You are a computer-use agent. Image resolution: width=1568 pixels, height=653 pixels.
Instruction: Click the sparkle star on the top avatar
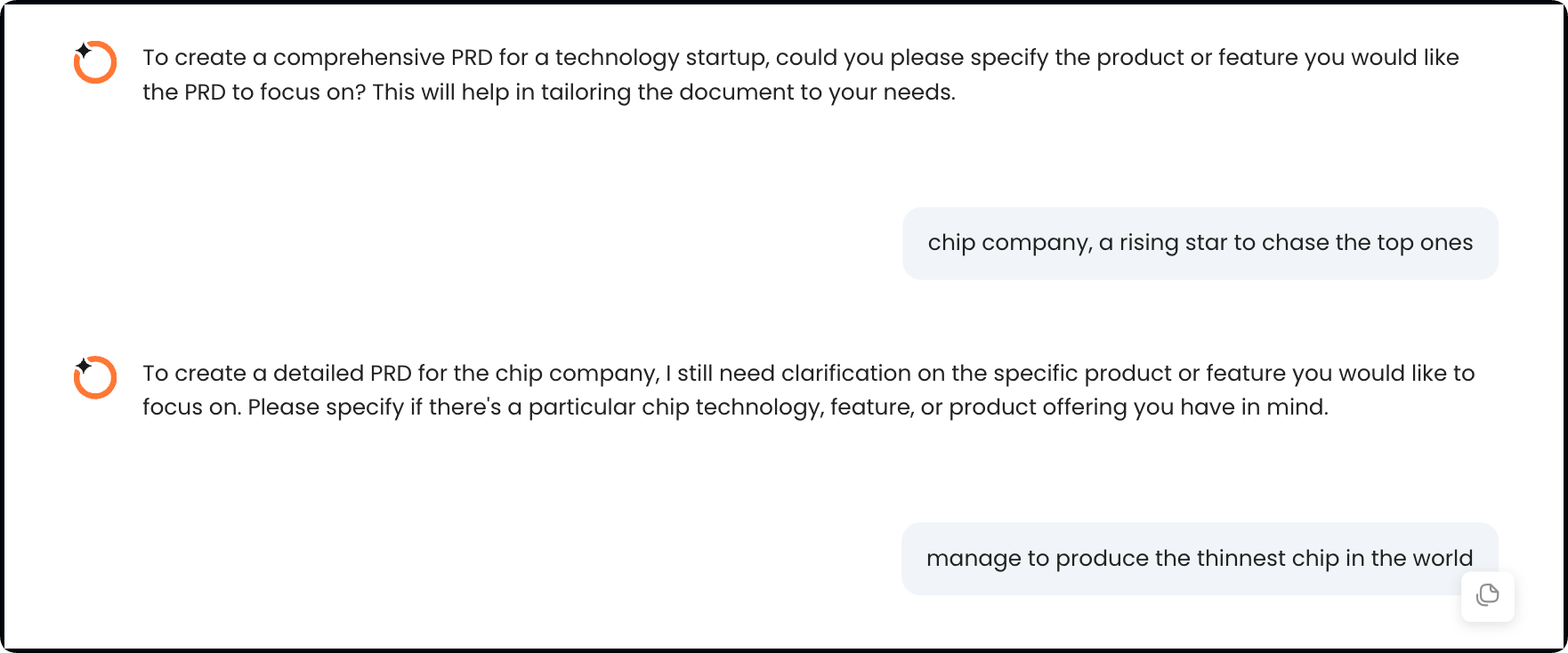[x=83, y=50]
